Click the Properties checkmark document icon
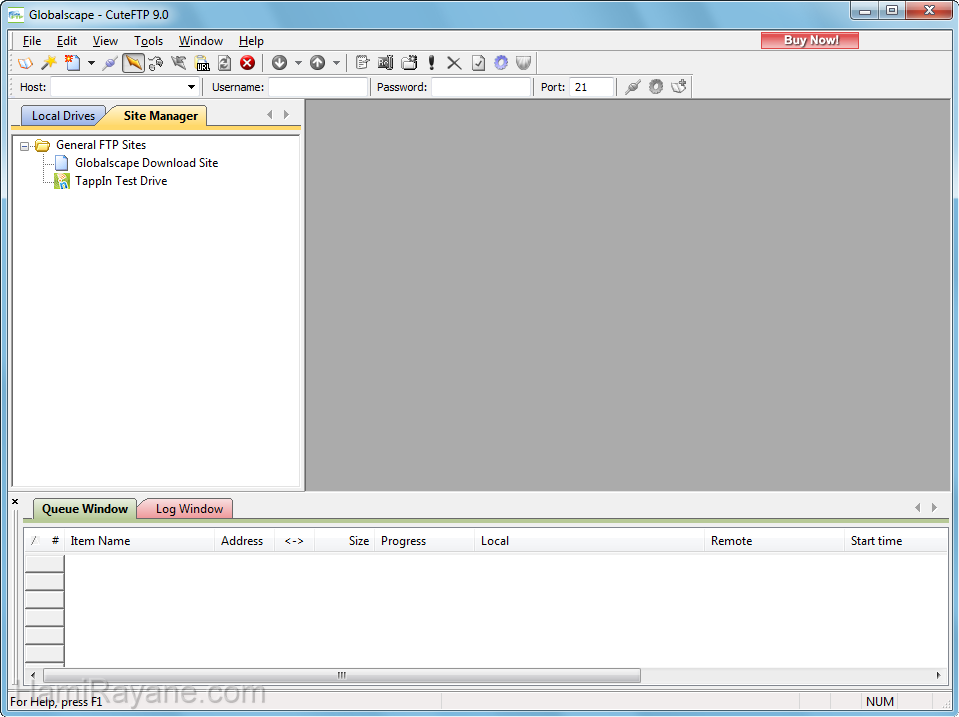The width and height of the screenshot is (959, 717). click(478, 62)
